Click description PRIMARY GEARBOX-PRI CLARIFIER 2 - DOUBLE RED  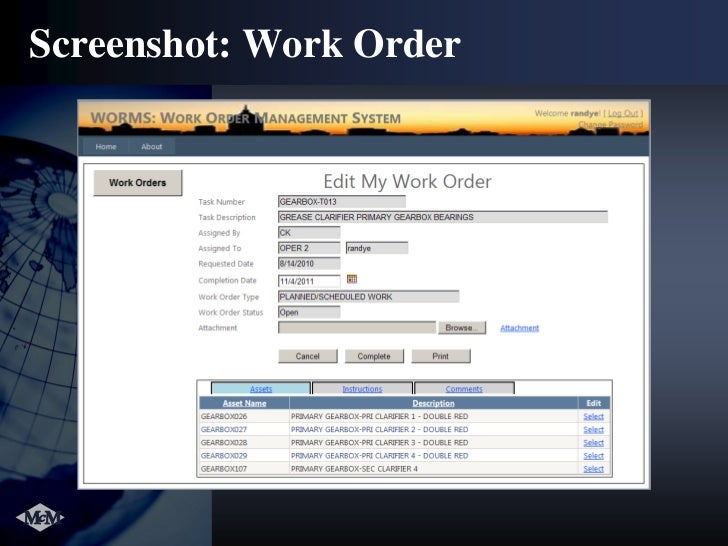[x=379, y=429]
